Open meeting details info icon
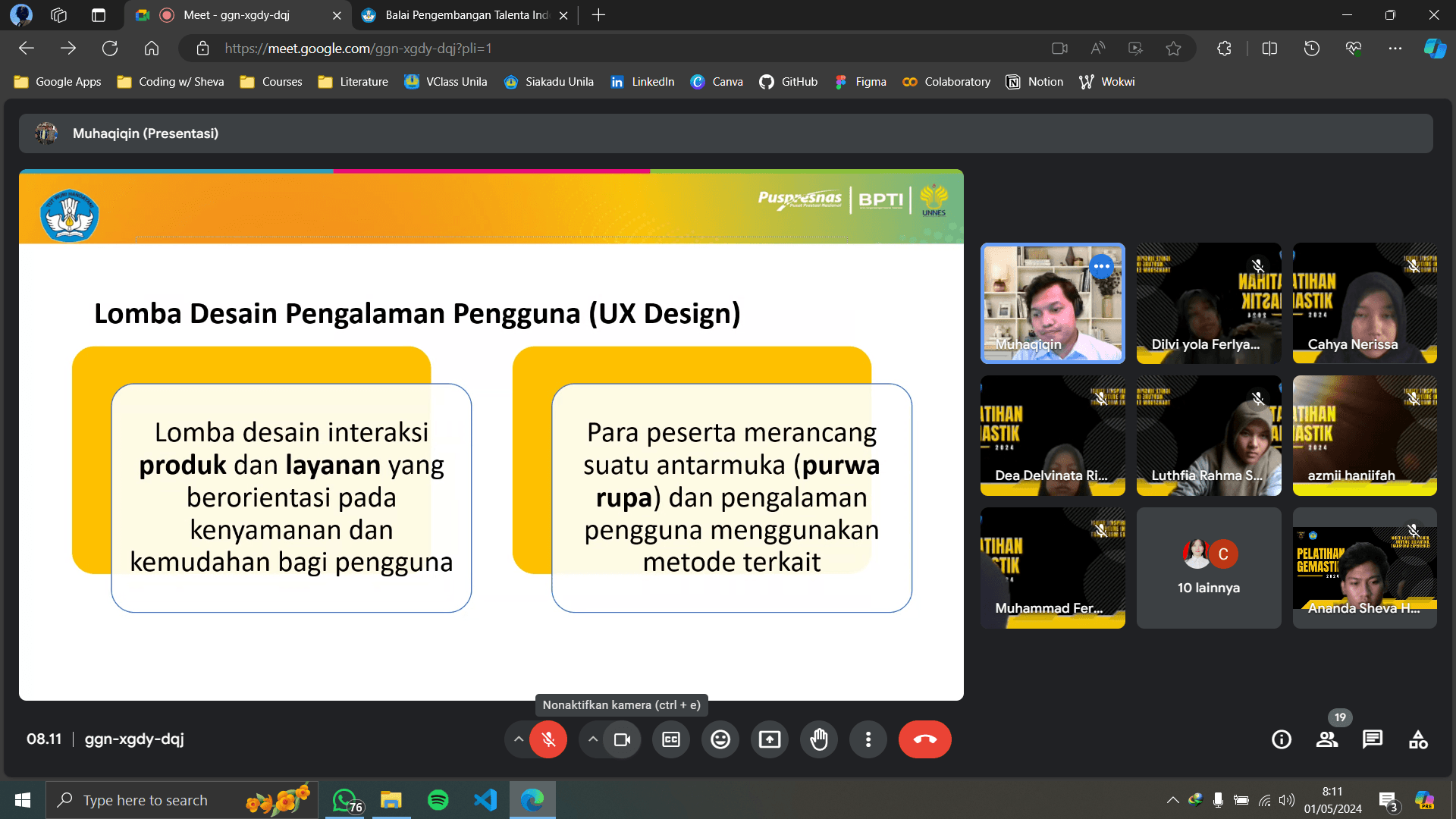 tap(1282, 739)
